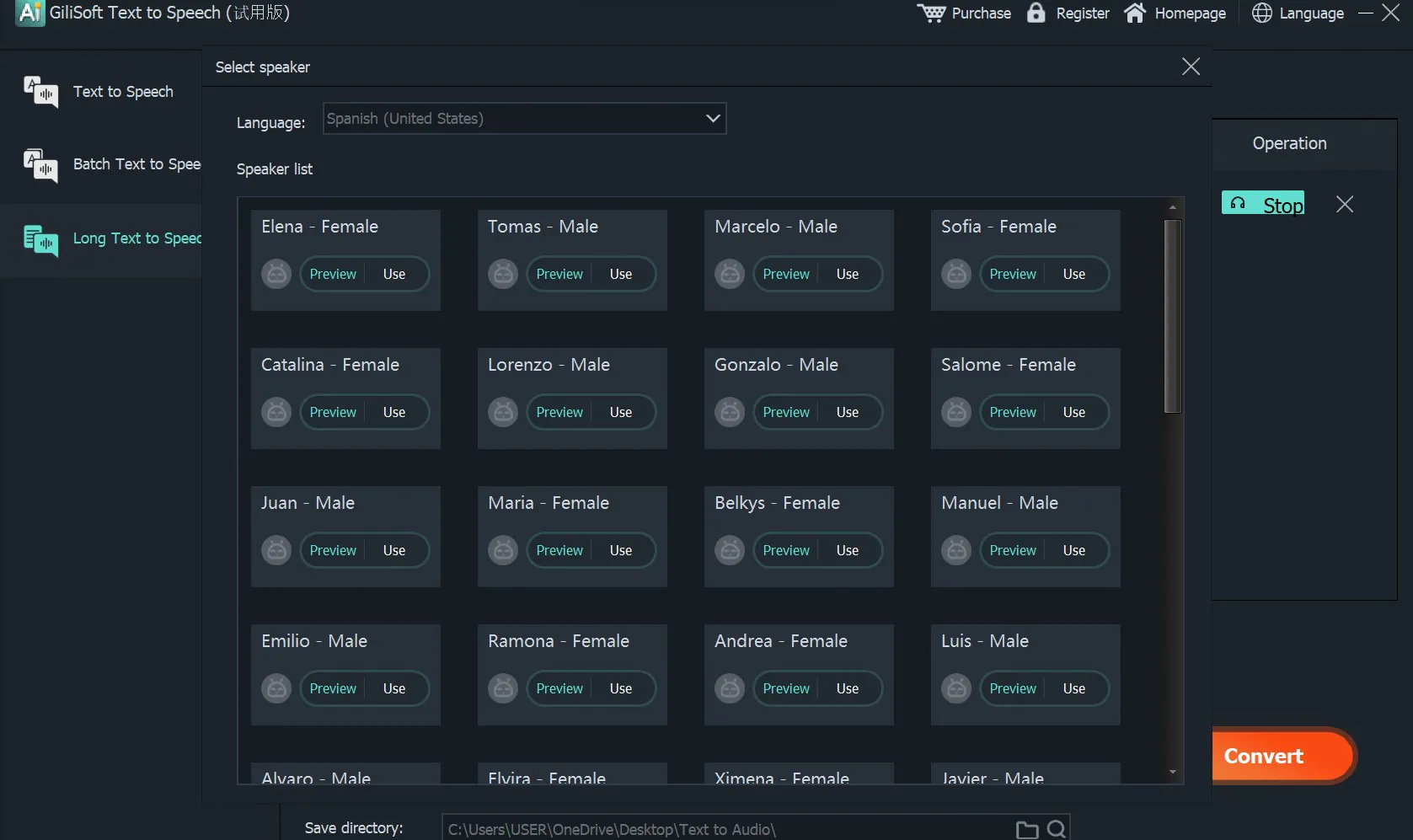The image size is (1413, 840).
Task: Preview the Emilio male voice
Action: [x=333, y=688]
